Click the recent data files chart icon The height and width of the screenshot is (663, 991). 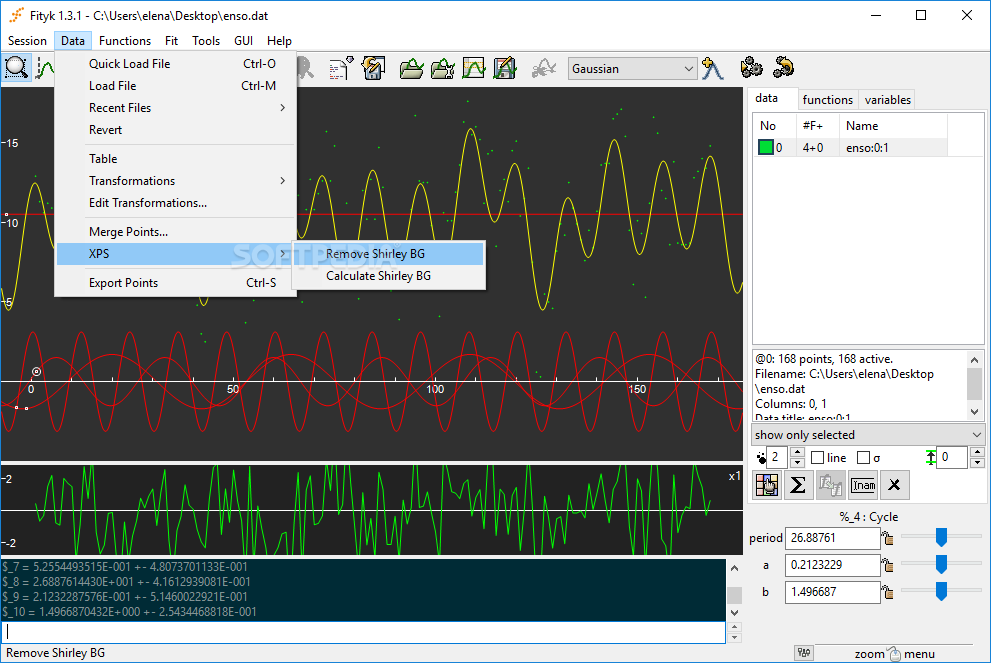[x=473, y=68]
